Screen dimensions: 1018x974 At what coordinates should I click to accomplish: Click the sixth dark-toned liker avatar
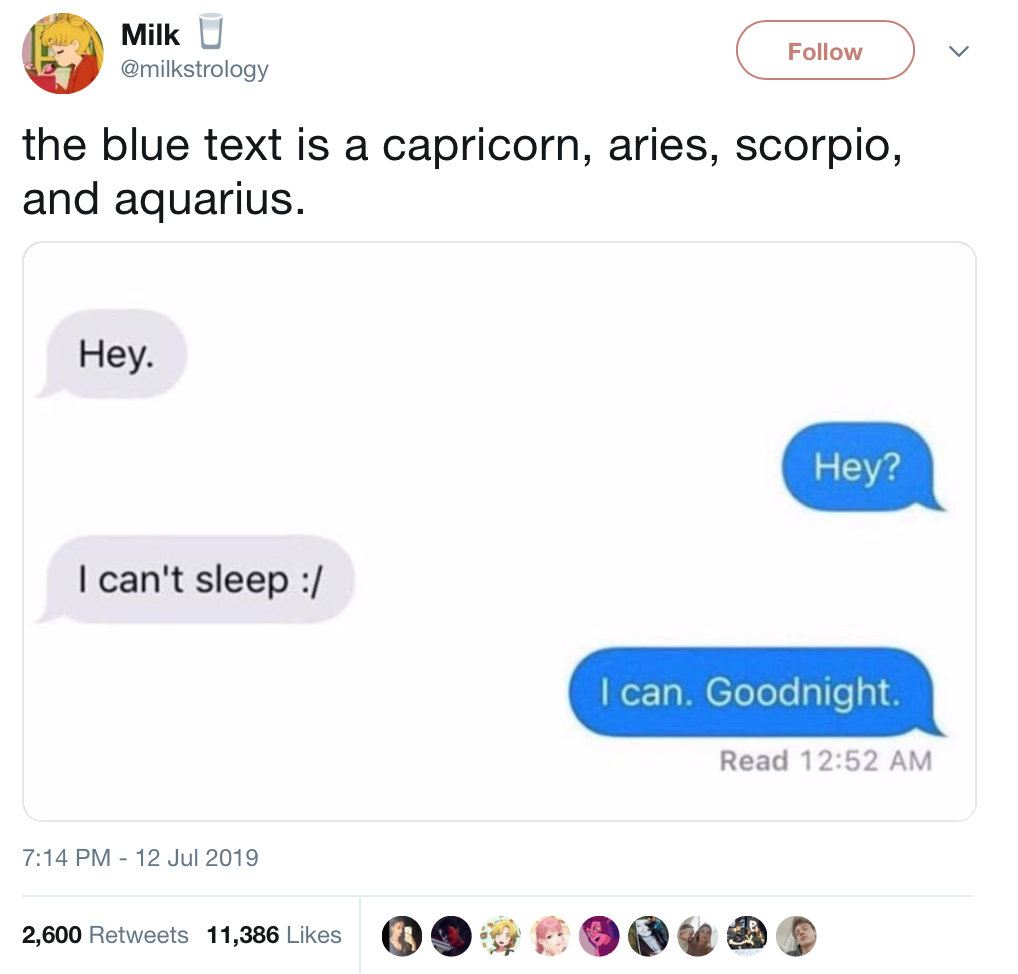pos(648,936)
